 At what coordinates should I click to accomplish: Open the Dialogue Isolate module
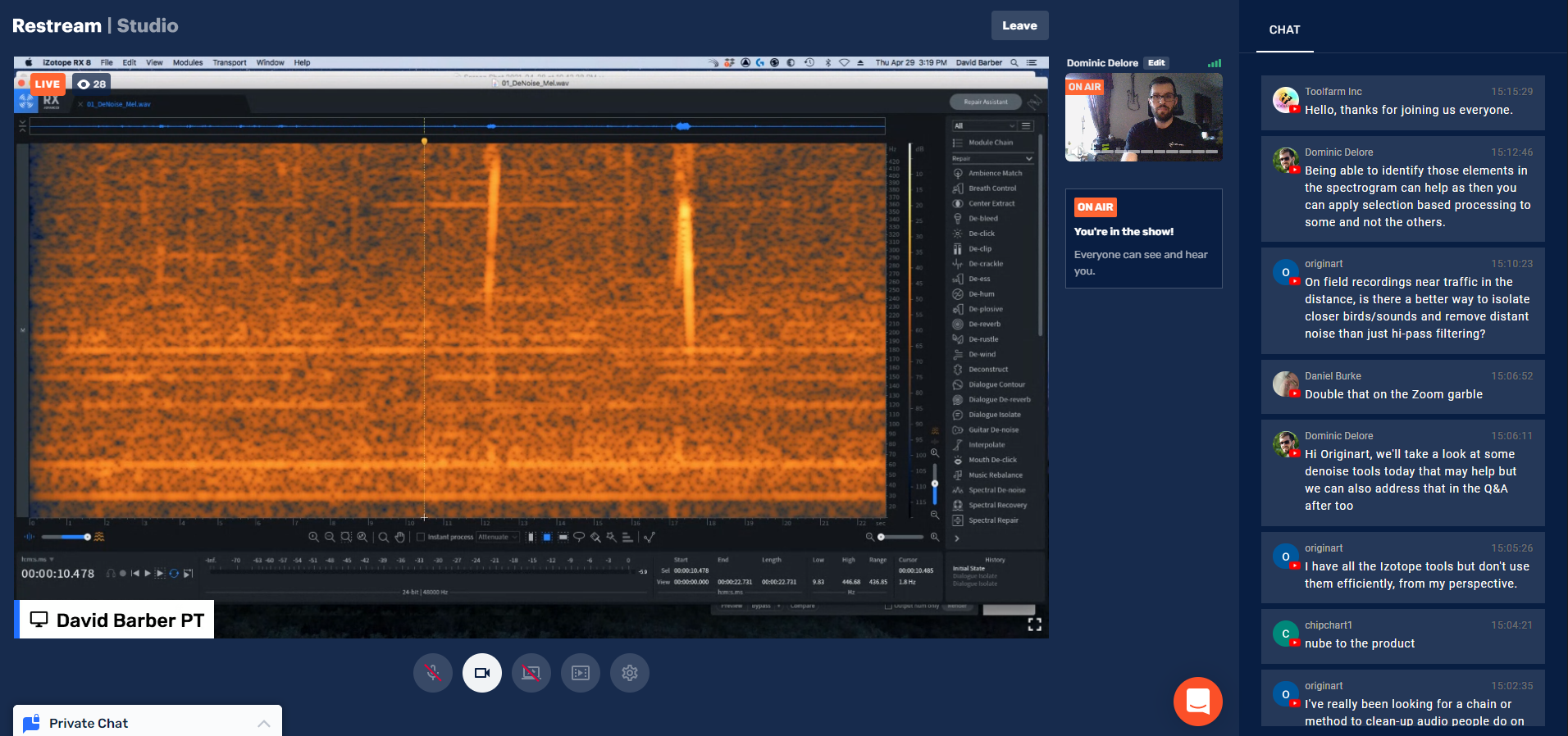(987, 415)
